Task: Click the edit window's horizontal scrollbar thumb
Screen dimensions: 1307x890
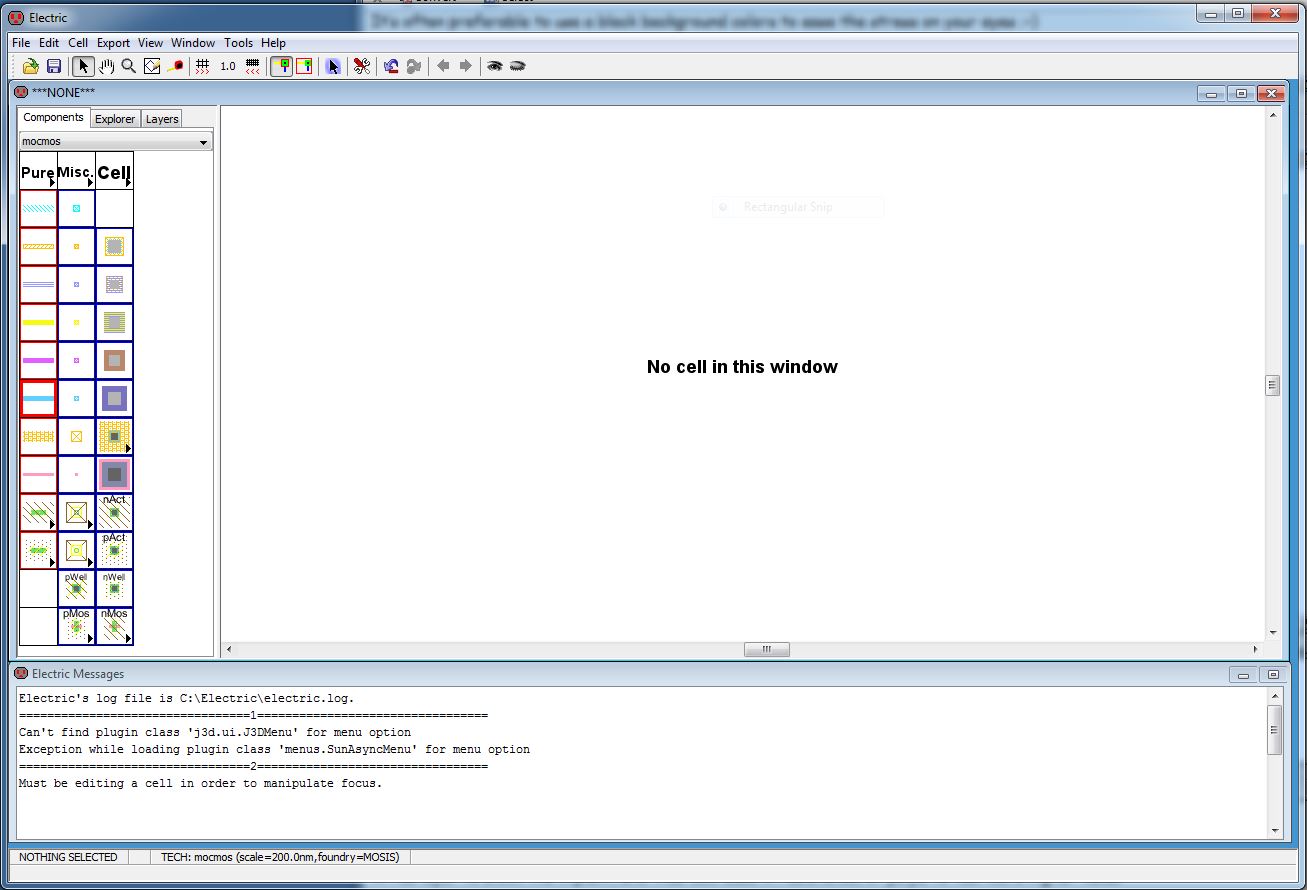Action: [767, 650]
